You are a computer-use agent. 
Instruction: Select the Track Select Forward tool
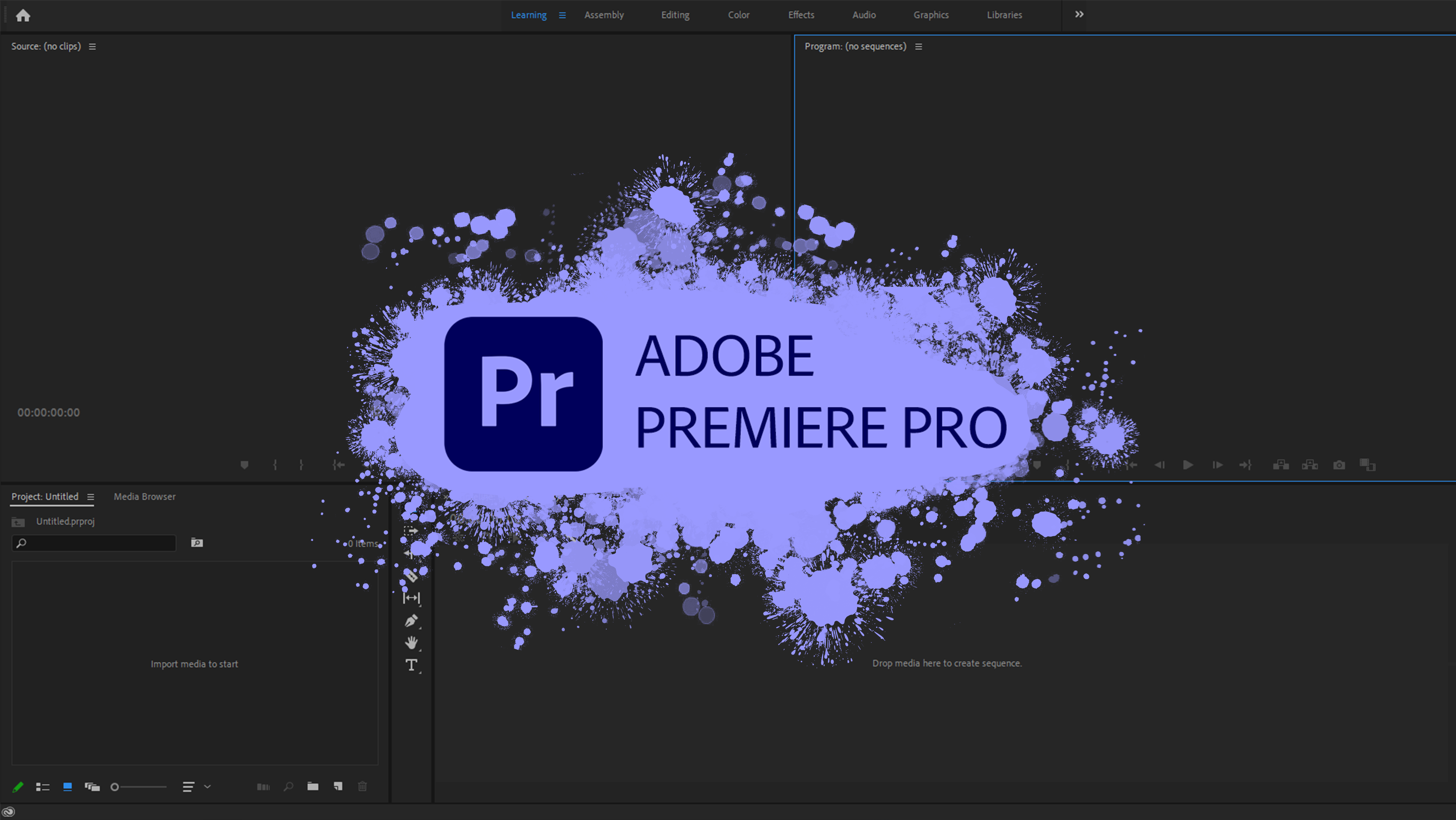[411, 531]
